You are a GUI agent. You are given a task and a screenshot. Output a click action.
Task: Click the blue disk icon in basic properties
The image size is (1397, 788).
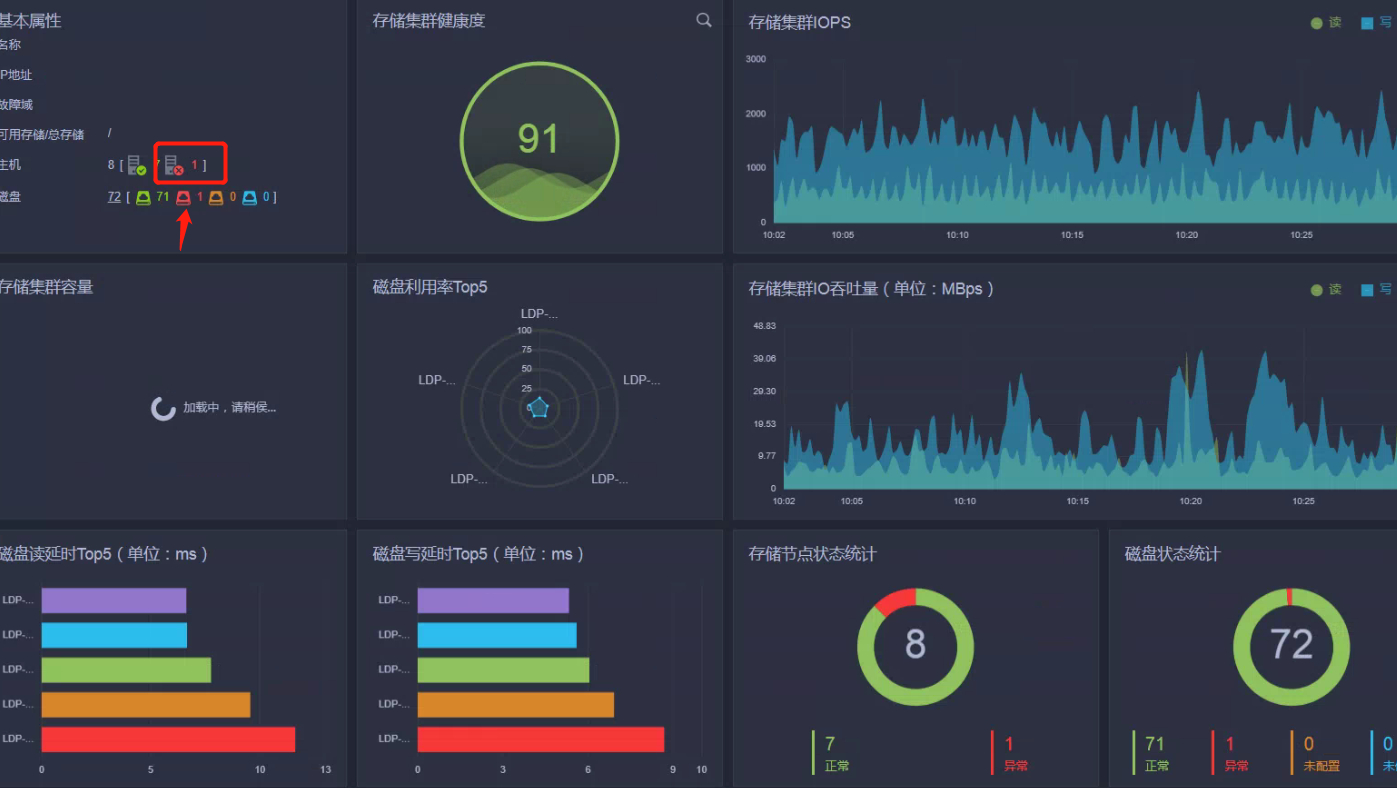[250, 197]
